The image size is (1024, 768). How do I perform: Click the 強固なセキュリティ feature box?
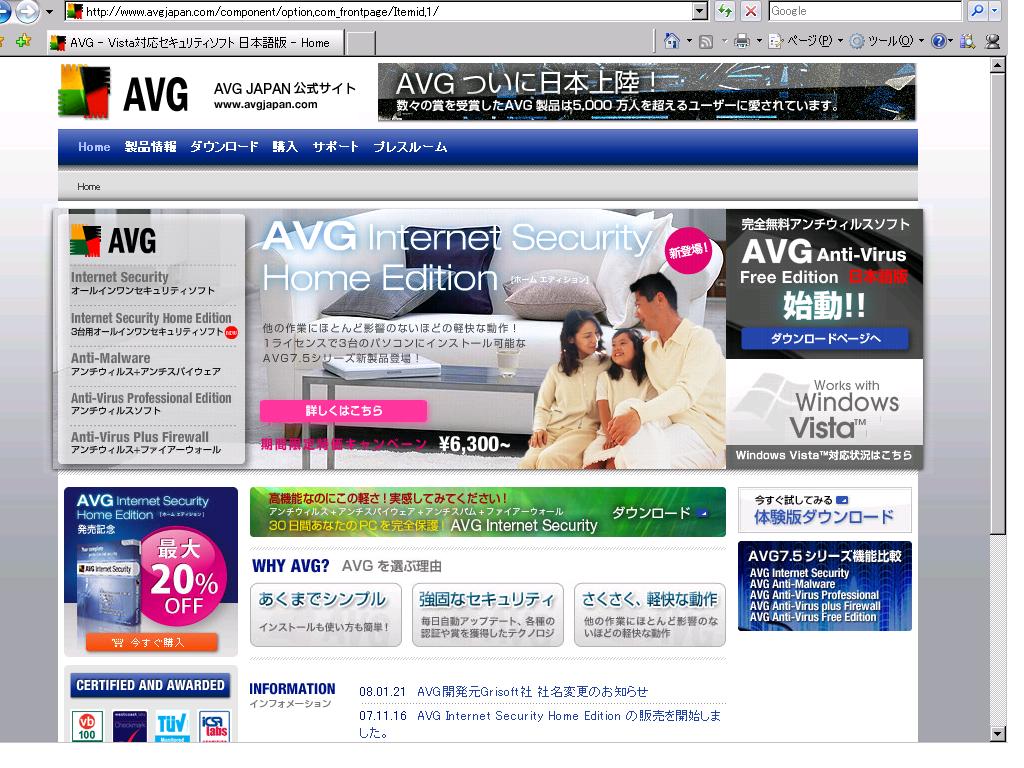[x=487, y=615]
